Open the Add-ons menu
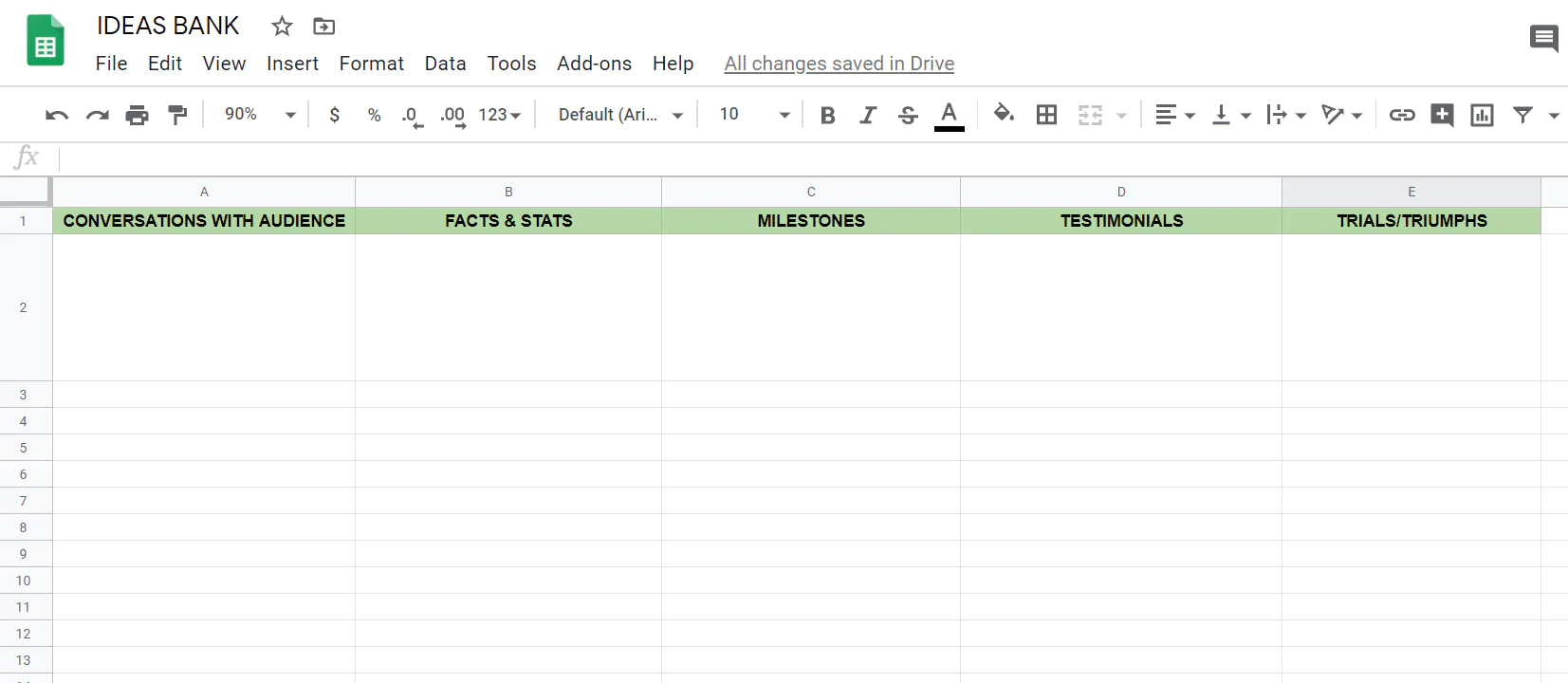Viewport: 1568px width, 683px height. [594, 64]
